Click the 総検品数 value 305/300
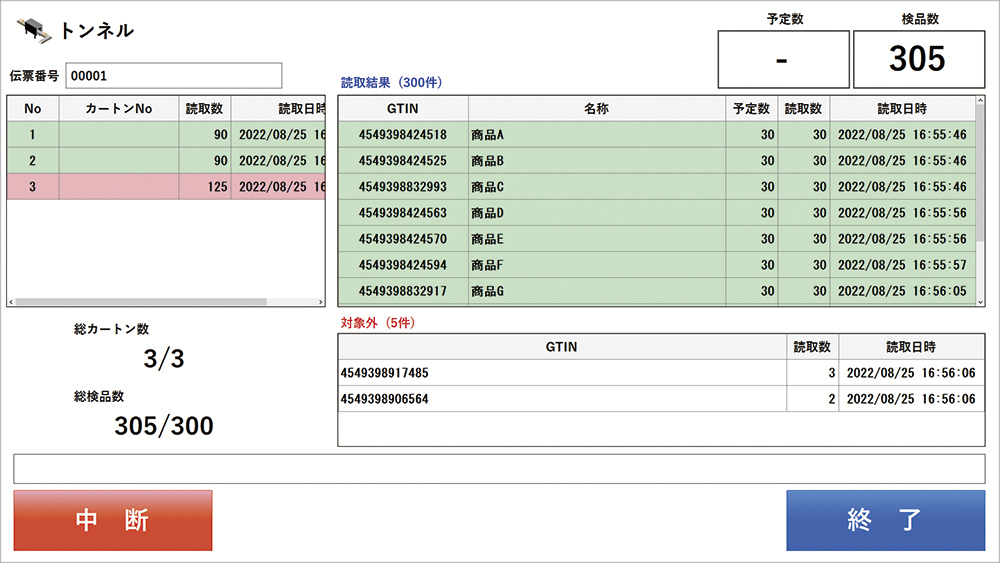 point(164,426)
